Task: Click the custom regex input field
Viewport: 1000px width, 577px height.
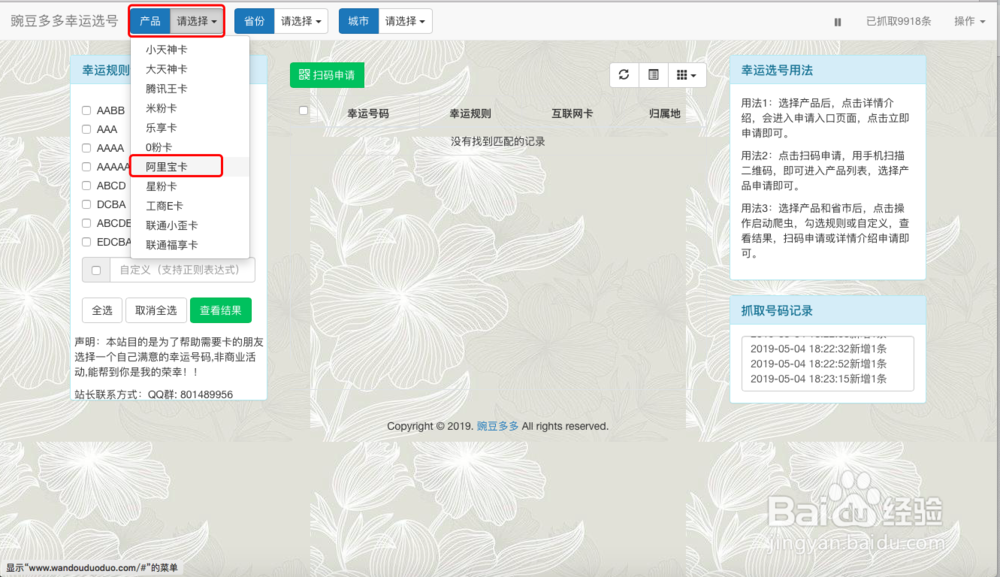Action: (x=180, y=270)
